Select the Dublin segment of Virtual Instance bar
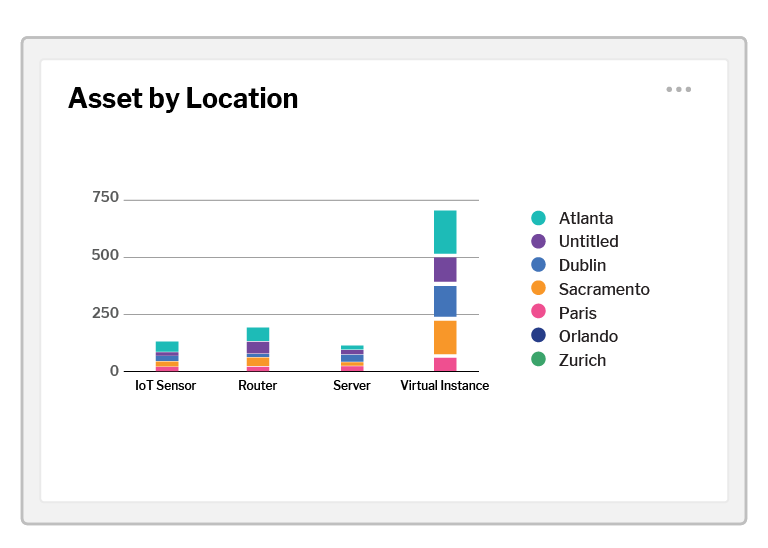This screenshot has width=768, height=548. click(445, 301)
